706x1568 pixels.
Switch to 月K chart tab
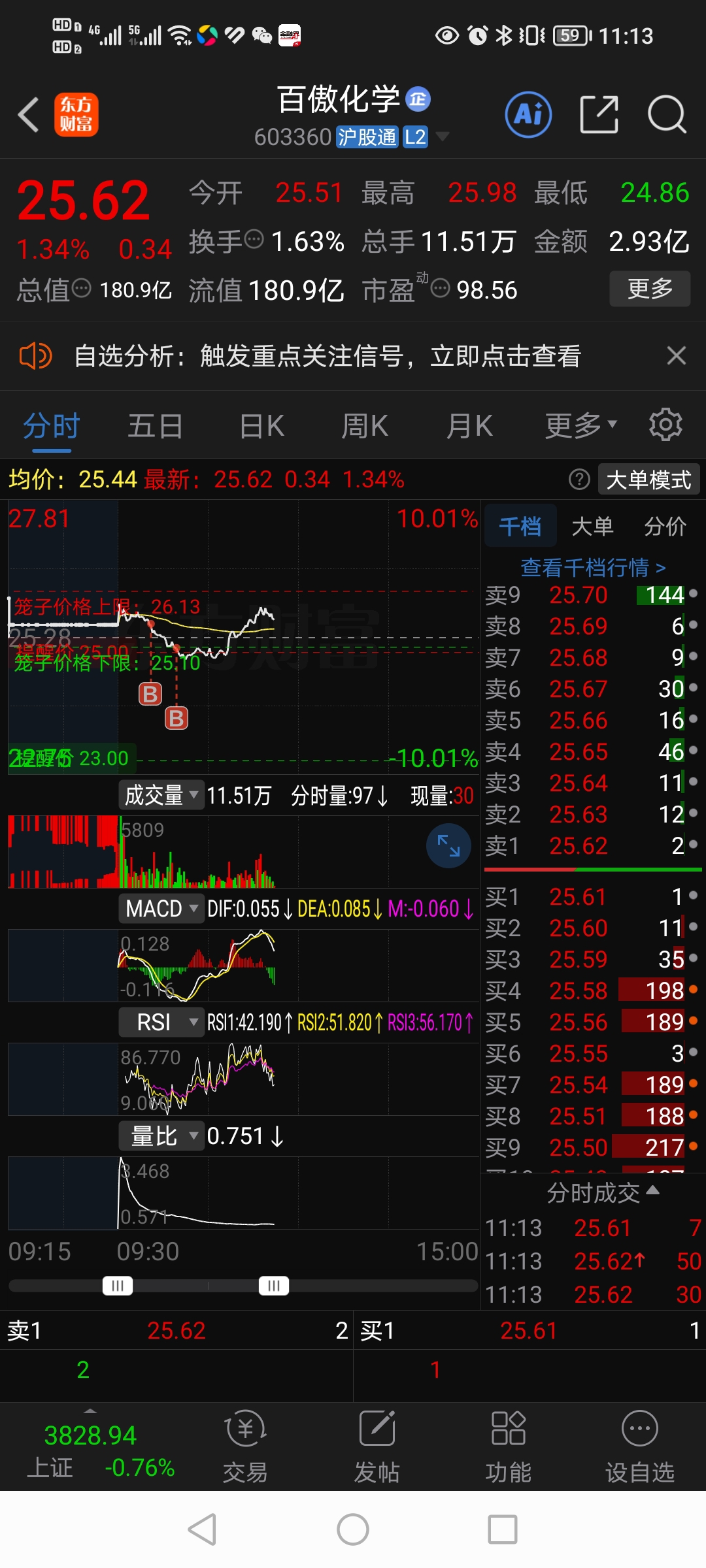coord(469,426)
